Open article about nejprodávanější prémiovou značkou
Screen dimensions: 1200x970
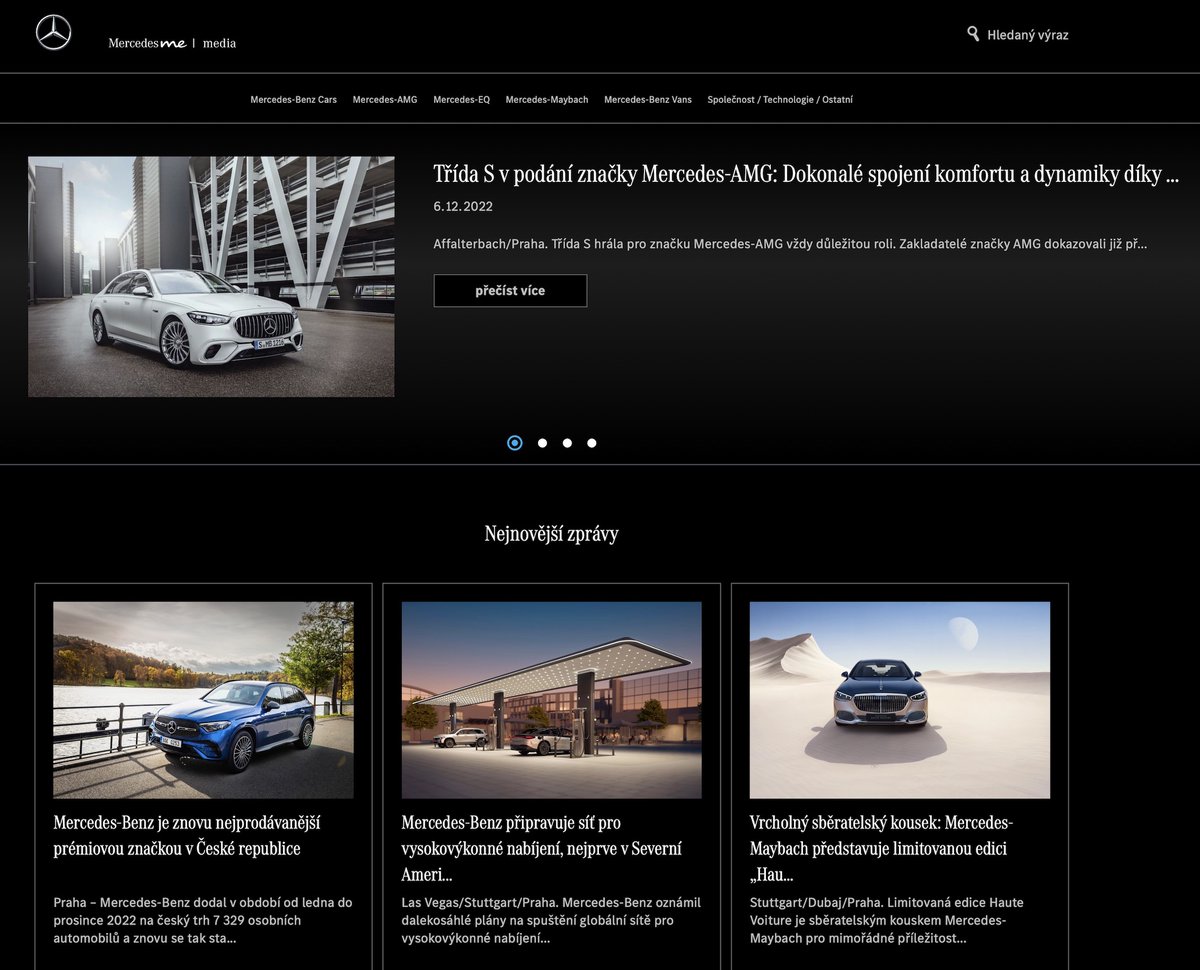187,836
